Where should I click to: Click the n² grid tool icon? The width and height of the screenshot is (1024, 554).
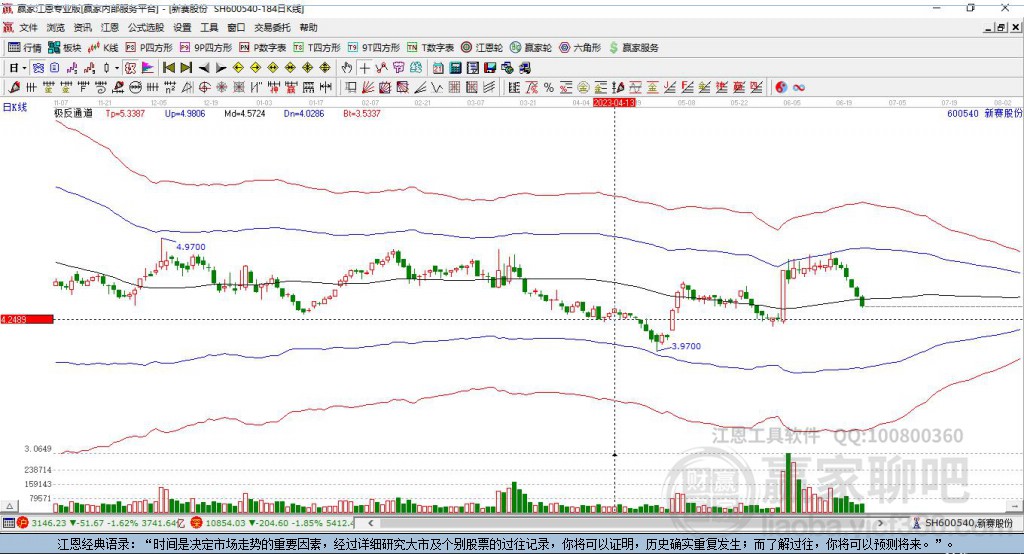pyautogui.click(x=170, y=88)
